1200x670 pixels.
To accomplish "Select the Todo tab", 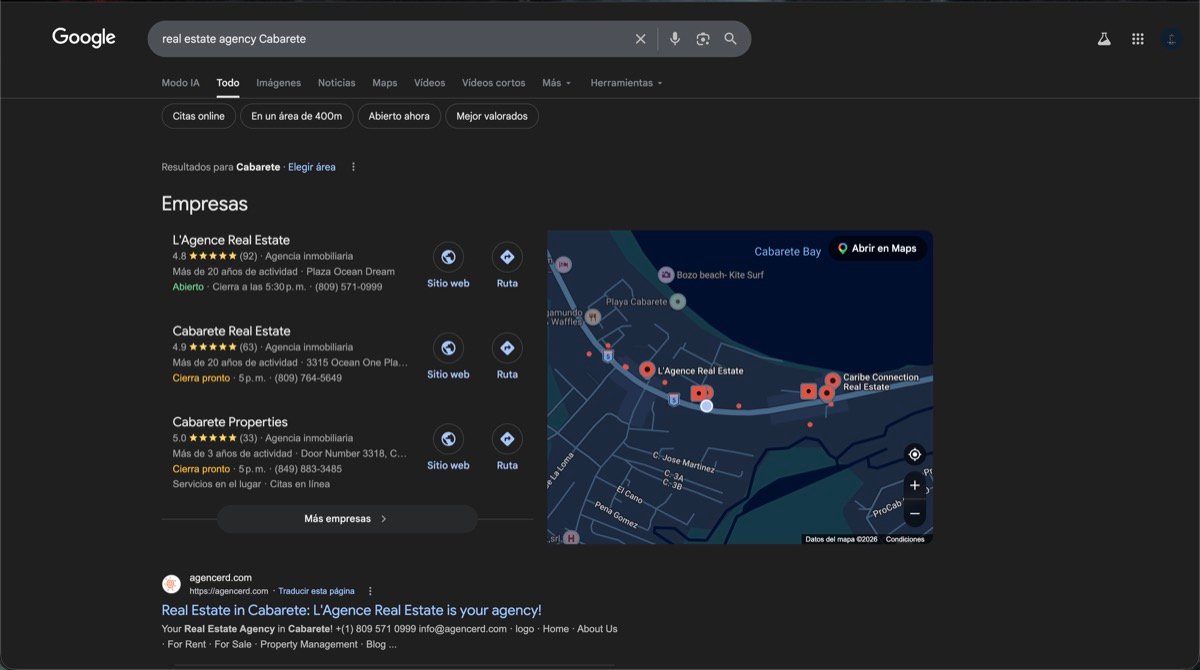I will tap(228, 83).
